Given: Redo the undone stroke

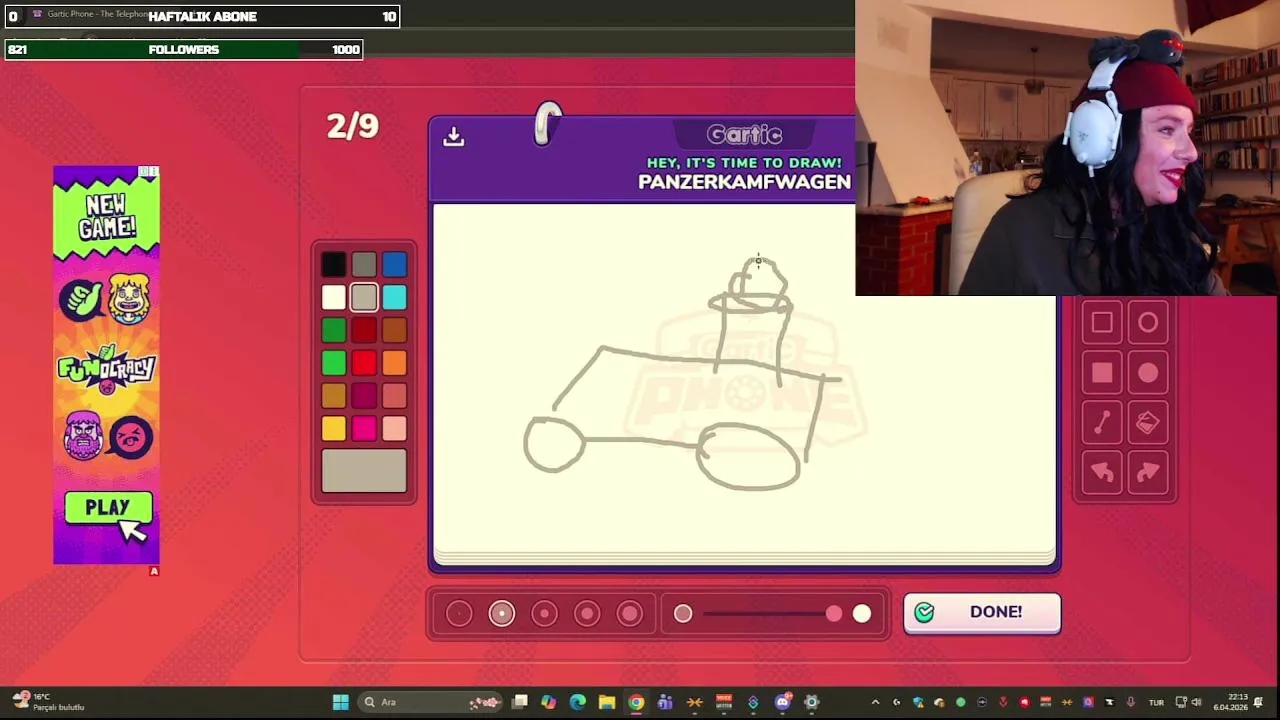Looking at the screenshot, I should [1148, 472].
